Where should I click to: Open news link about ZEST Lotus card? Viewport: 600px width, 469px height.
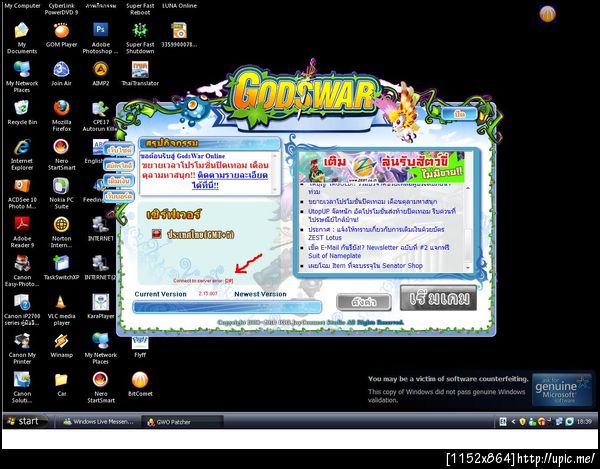[376, 233]
